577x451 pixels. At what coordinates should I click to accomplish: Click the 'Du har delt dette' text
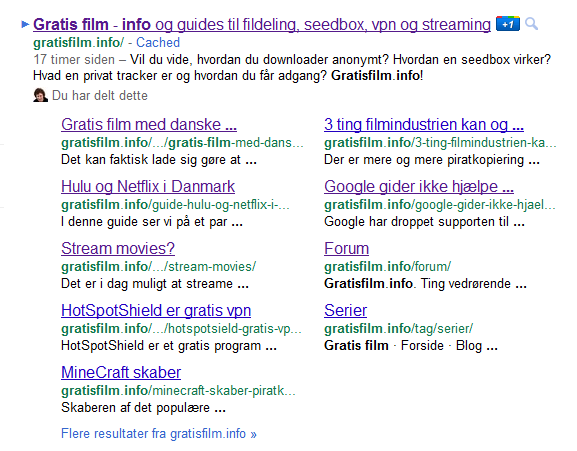click(100, 95)
